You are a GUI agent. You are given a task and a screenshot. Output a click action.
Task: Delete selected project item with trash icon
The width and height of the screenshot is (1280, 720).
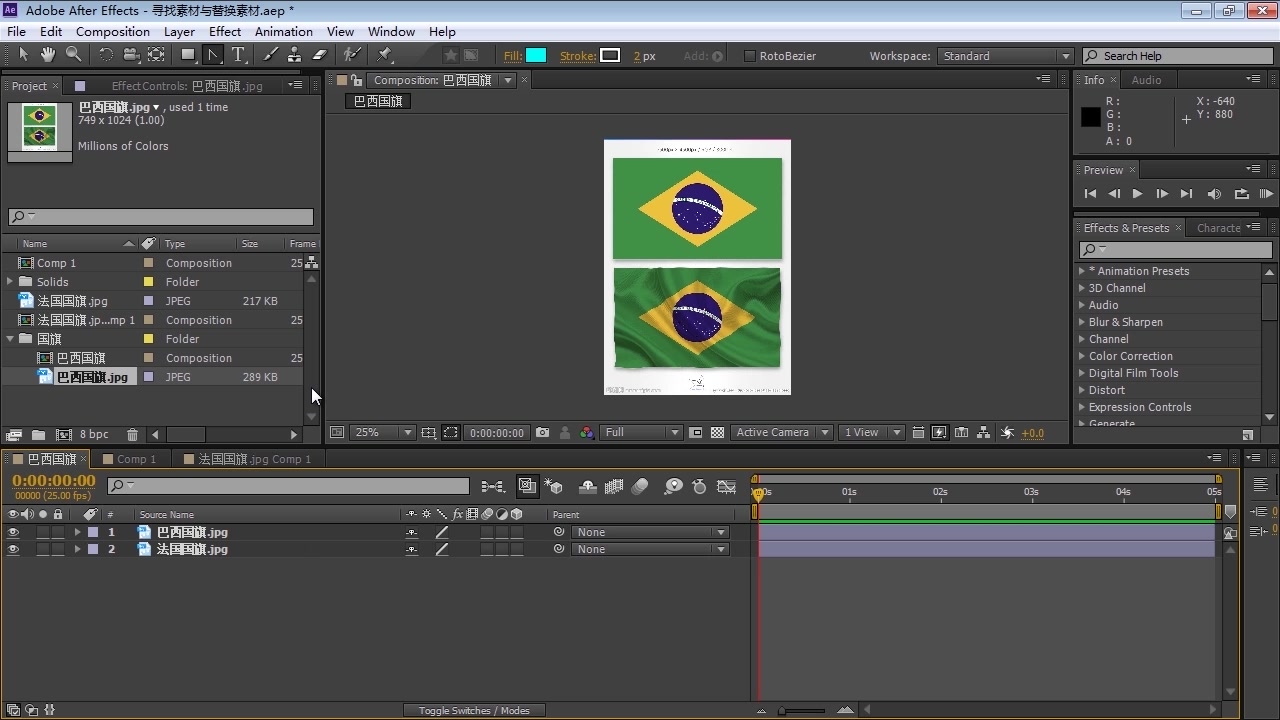coord(132,435)
